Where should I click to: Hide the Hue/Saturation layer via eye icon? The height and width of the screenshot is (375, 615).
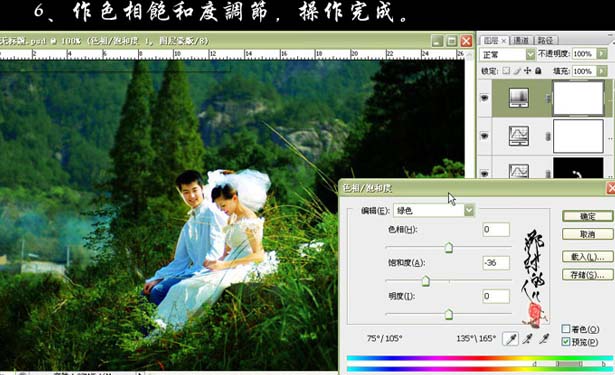[484, 98]
